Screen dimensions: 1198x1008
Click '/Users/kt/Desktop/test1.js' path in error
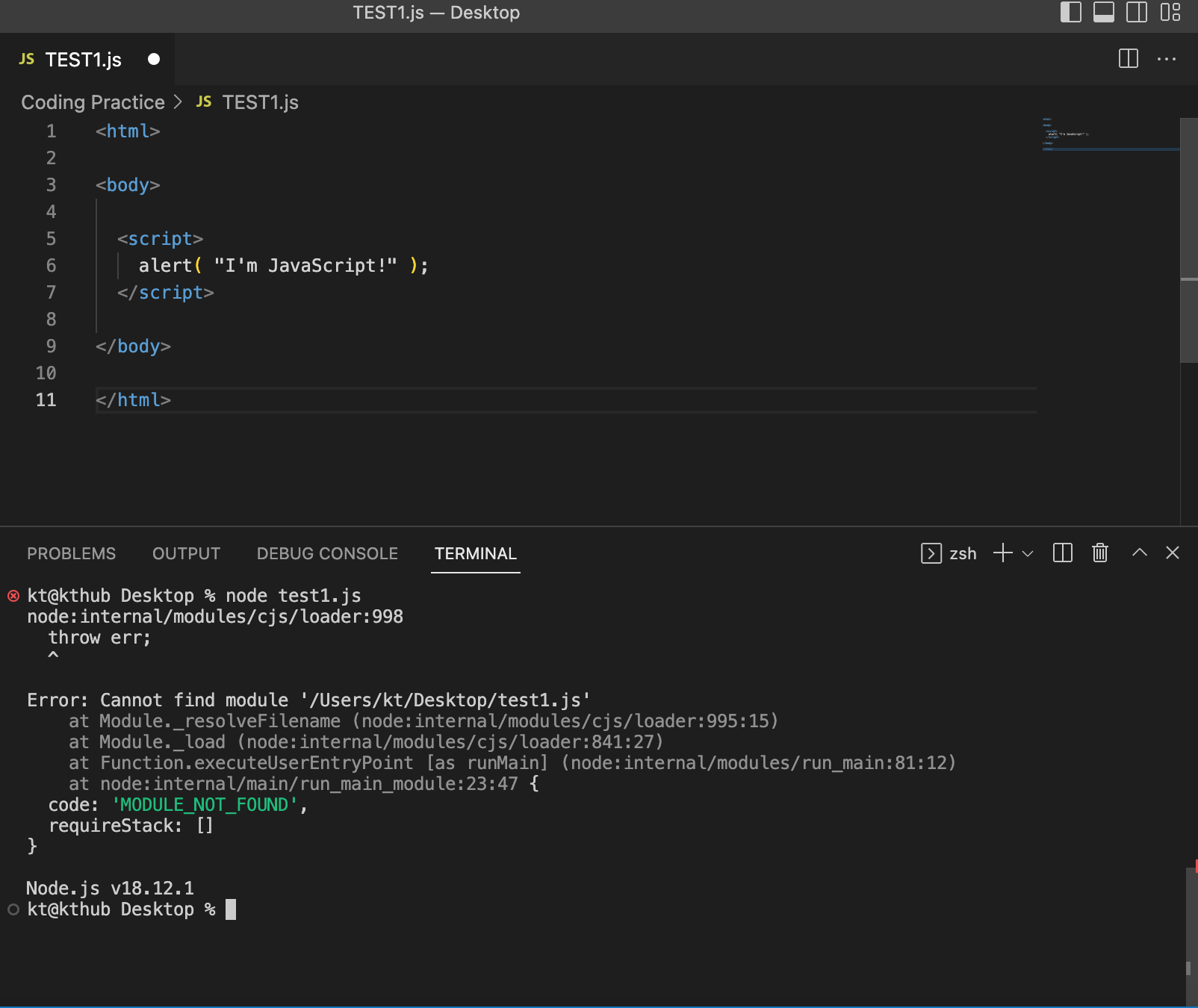(445, 700)
